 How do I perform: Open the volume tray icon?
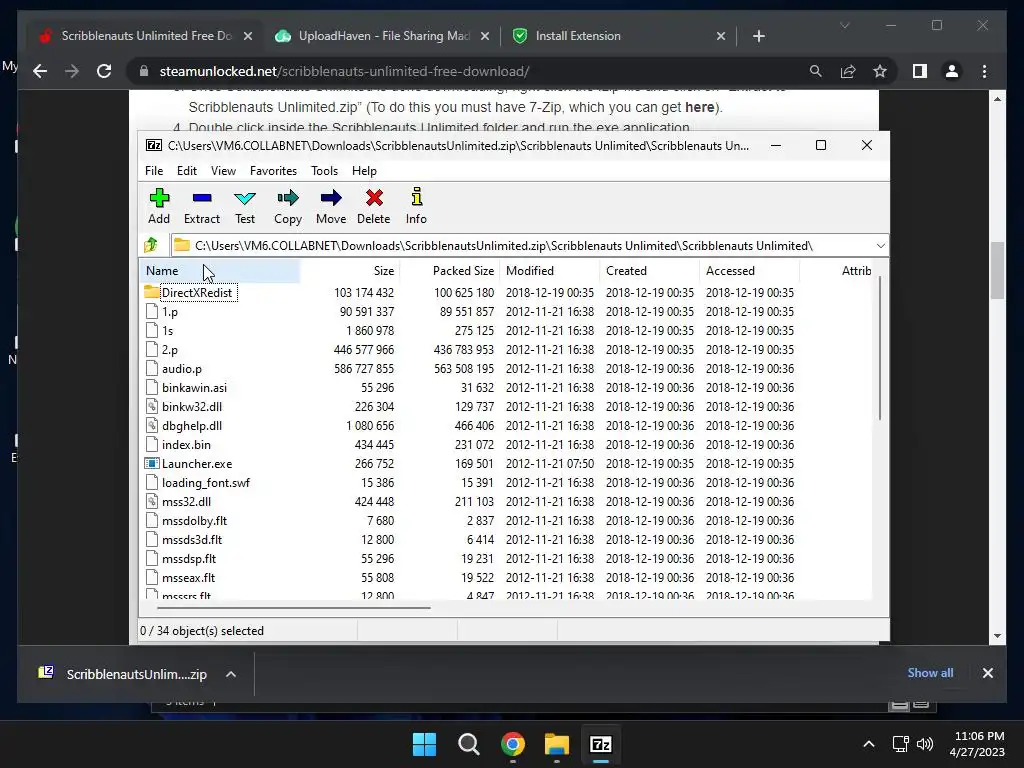coord(925,744)
